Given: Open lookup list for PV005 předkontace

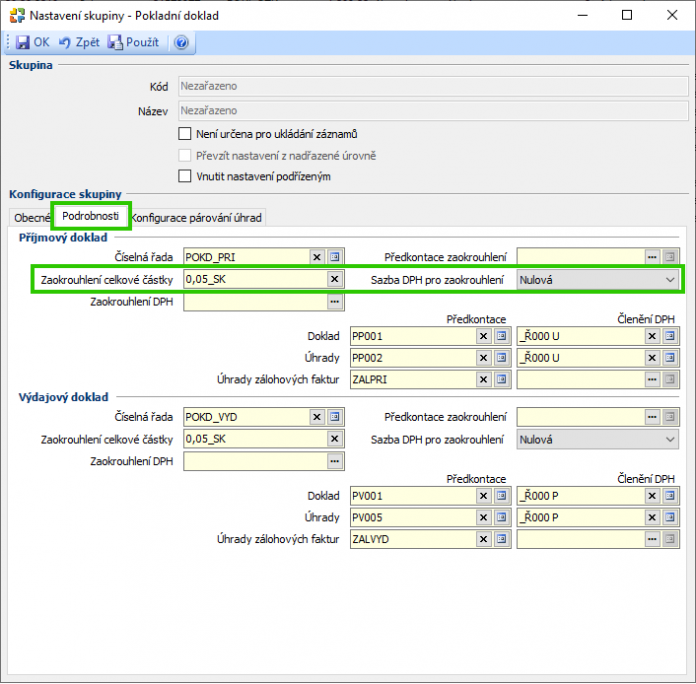Looking at the screenshot, I should tap(502, 518).
